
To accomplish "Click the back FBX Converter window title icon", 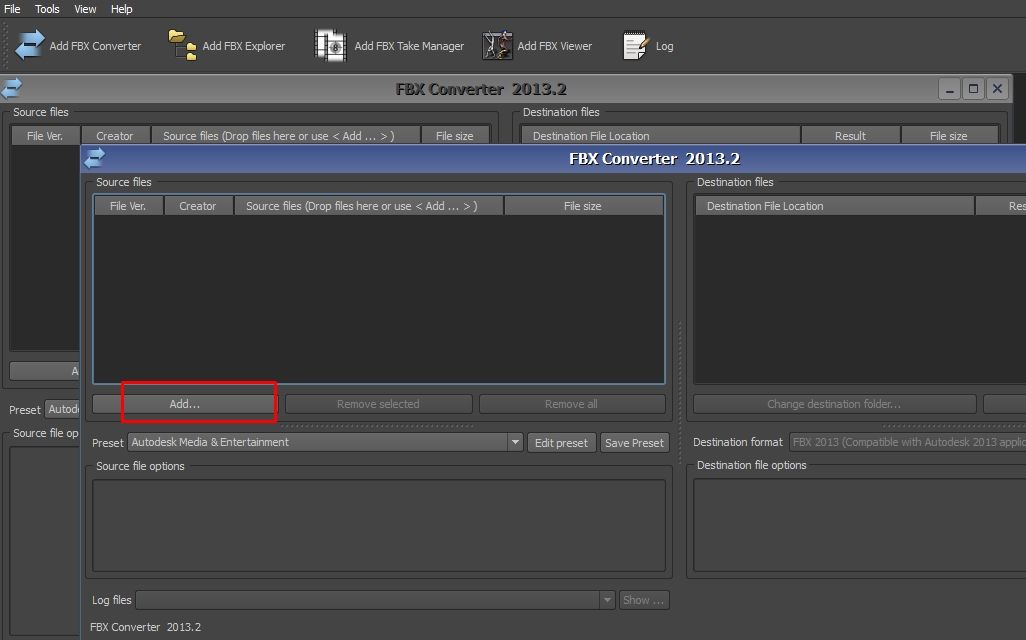I will tap(11, 88).
